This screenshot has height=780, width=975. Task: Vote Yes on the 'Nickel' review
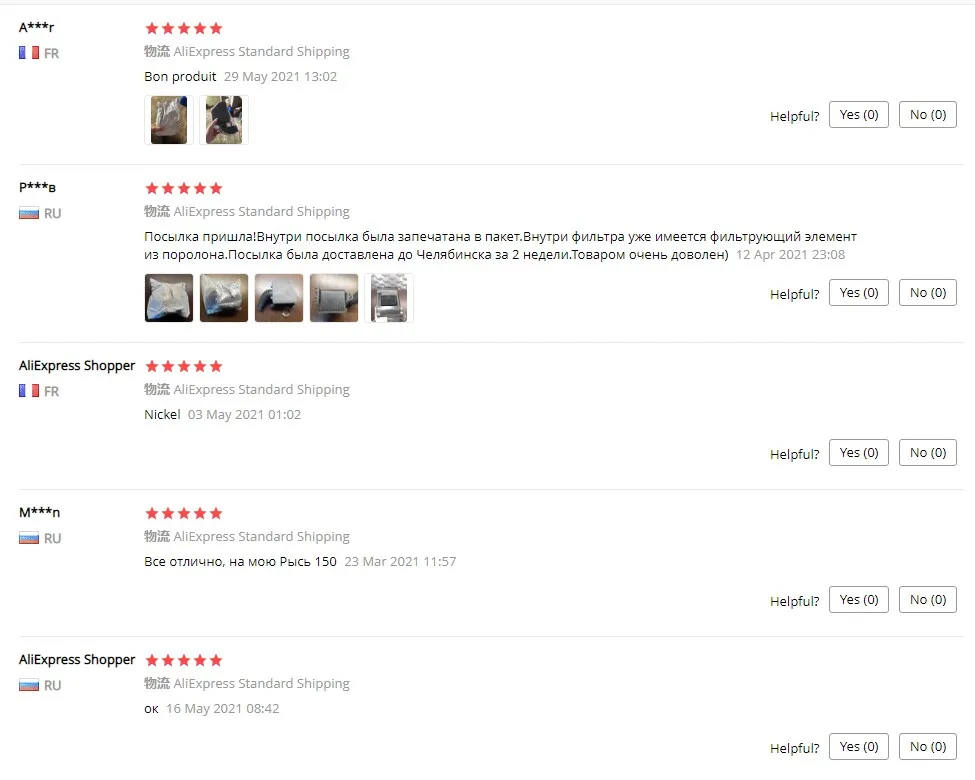coord(859,452)
